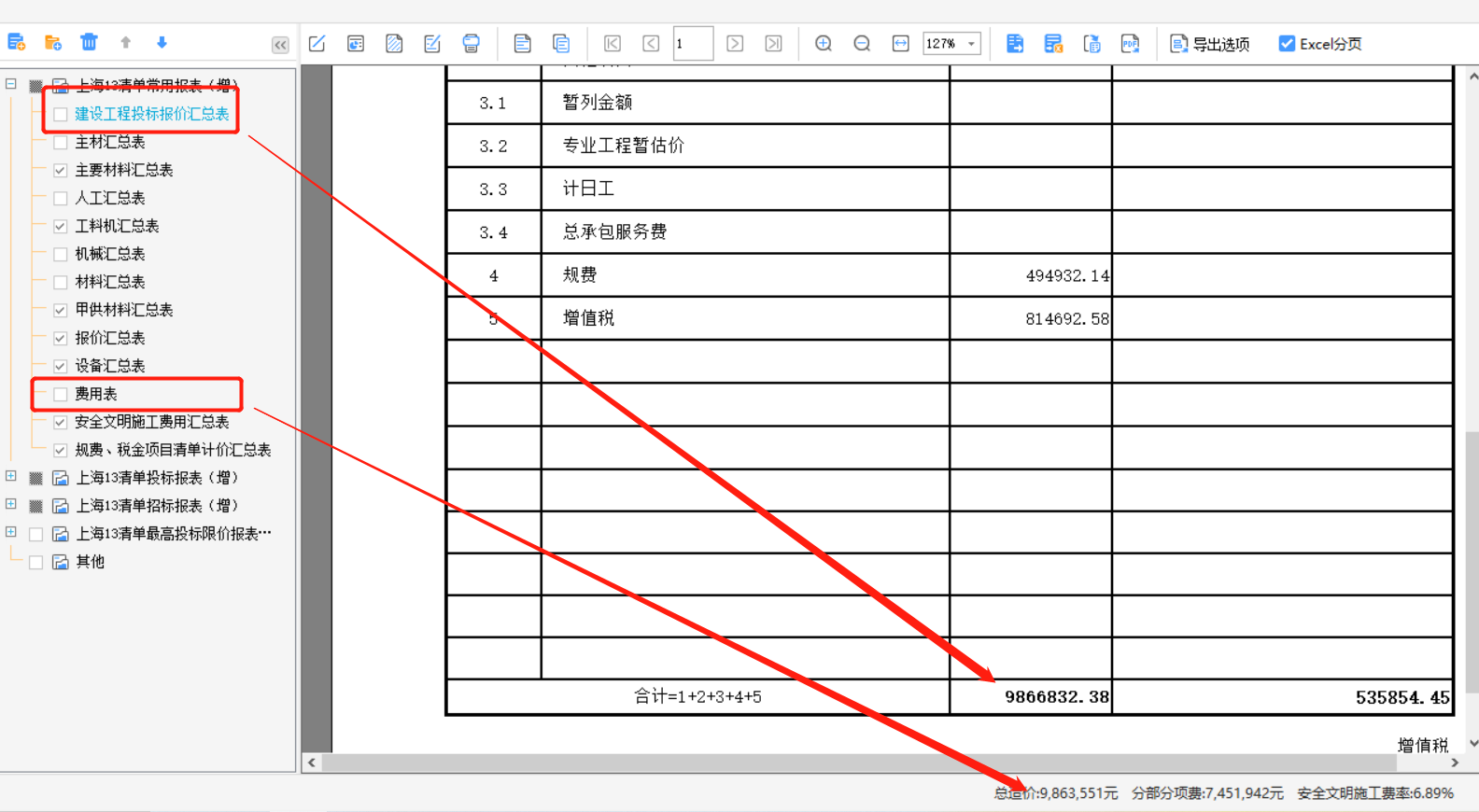Viewport: 1479px width, 812px height.
Task: Check the 机械汇总表 checkbox
Action: point(61,254)
